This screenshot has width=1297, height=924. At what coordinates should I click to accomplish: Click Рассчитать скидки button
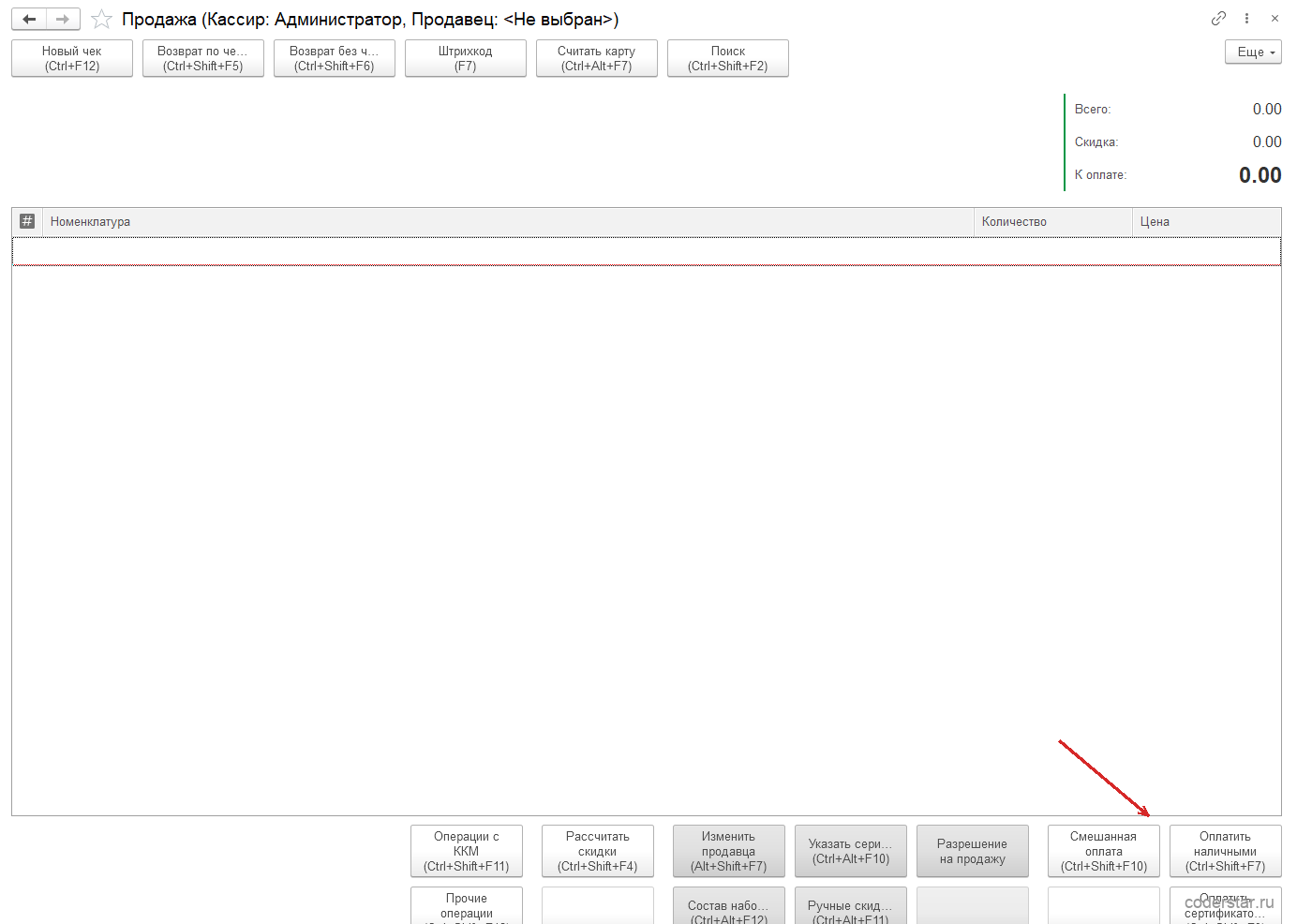pos(598,851)
